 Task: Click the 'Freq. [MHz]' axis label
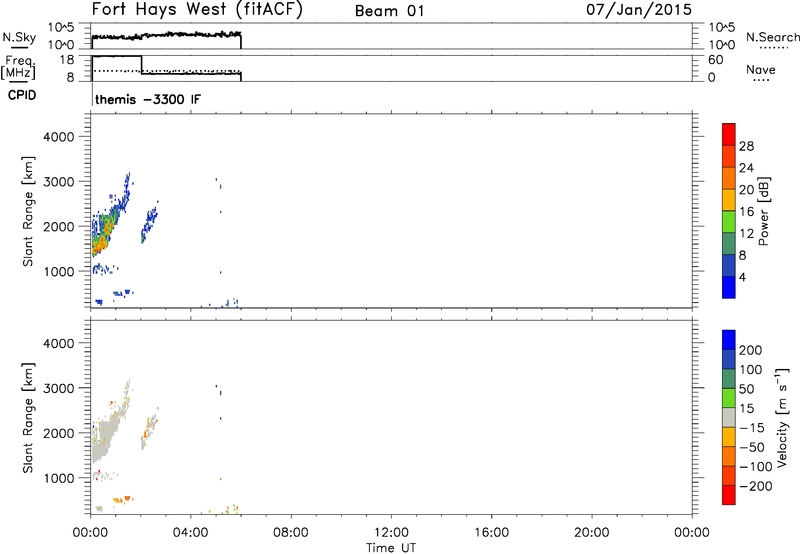(x=19, y=68)
